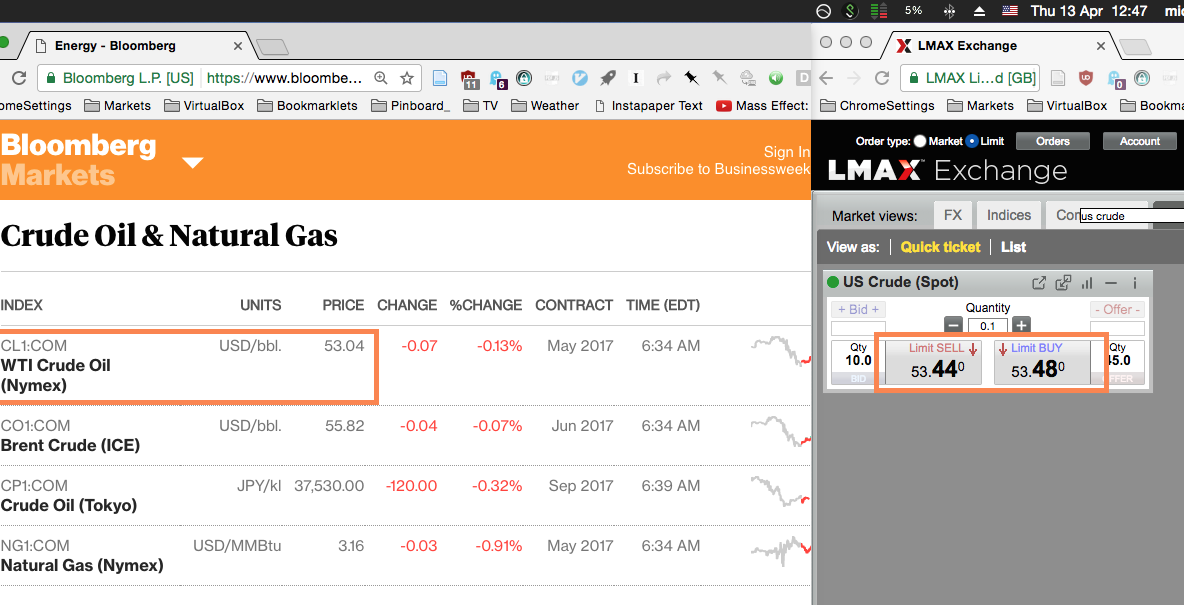Click the uBlock Origin extension icon
The image size is (1184, 605).
click(1086, 78)
